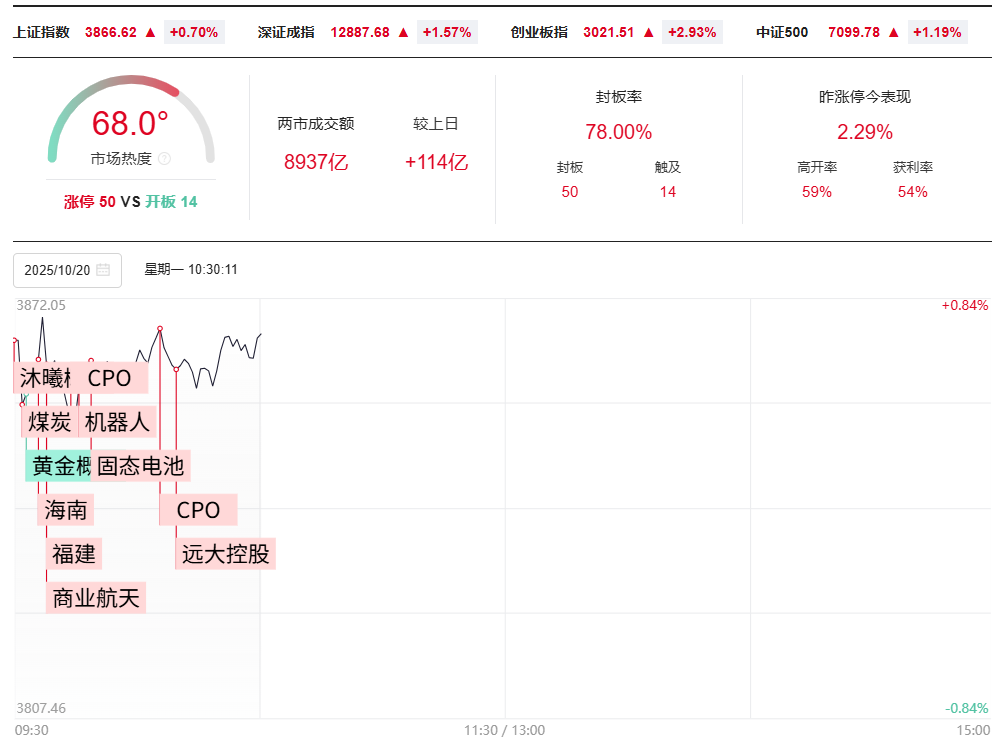Click the 涨停 50 count label
This screenshot has height=744, width=1003.
[89, 202]
